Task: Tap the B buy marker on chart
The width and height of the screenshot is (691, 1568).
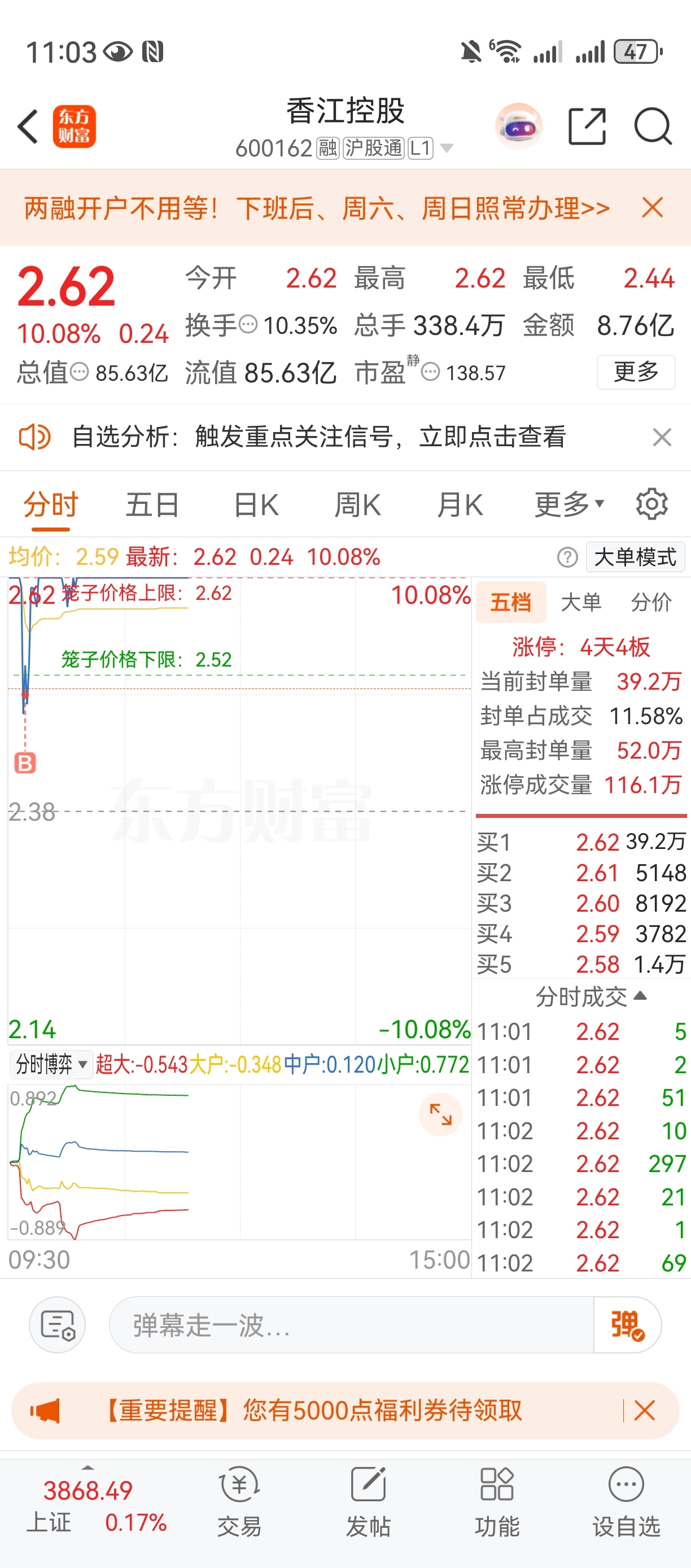Action: [25, 763]
